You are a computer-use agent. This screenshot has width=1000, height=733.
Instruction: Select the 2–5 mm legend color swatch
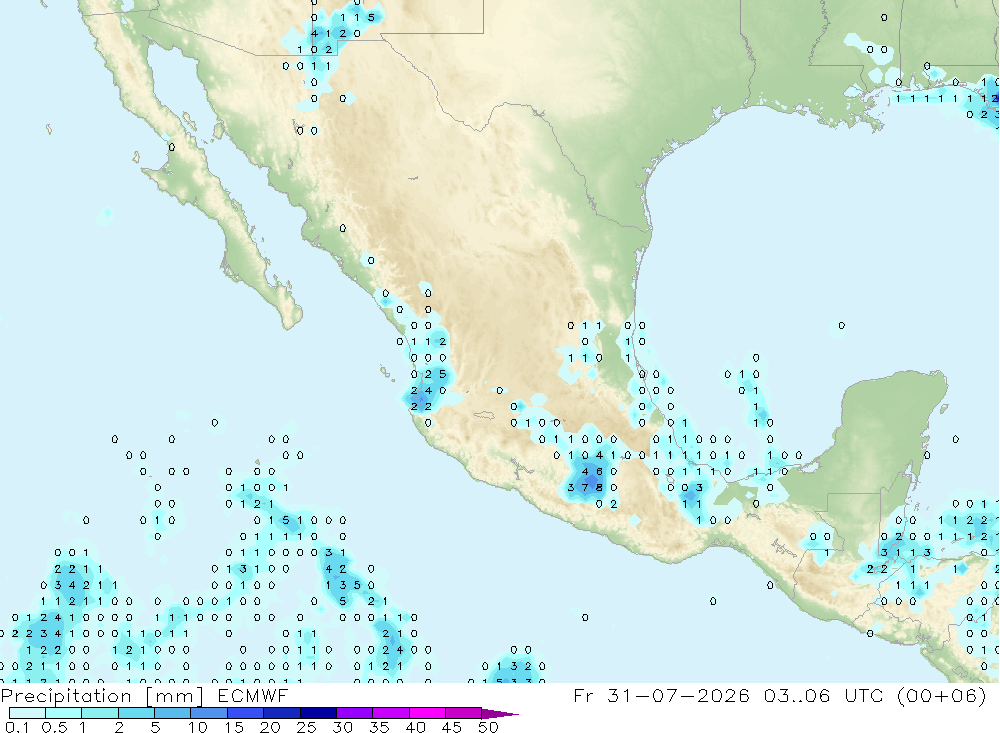coord(136,713)
